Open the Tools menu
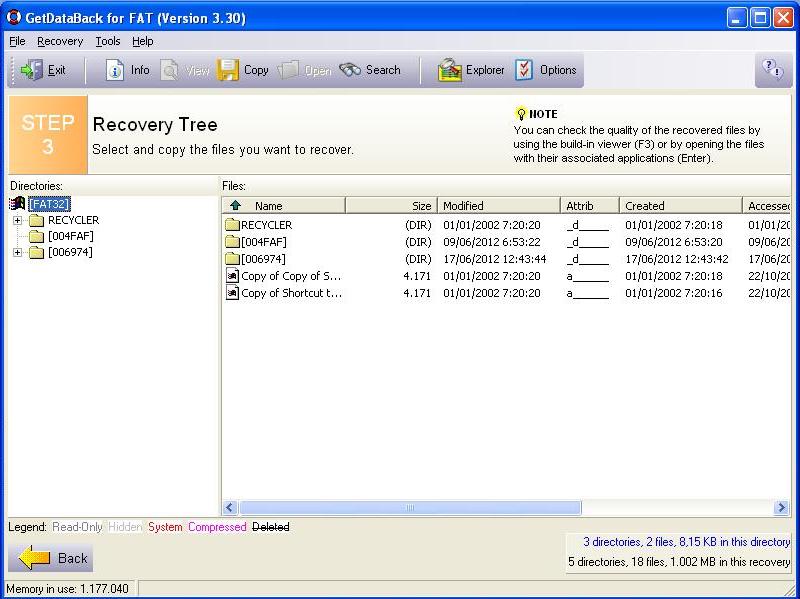Image resolution: width=800 pixels, height=599 pixels. pyautogui.click(x=108, y=41)
